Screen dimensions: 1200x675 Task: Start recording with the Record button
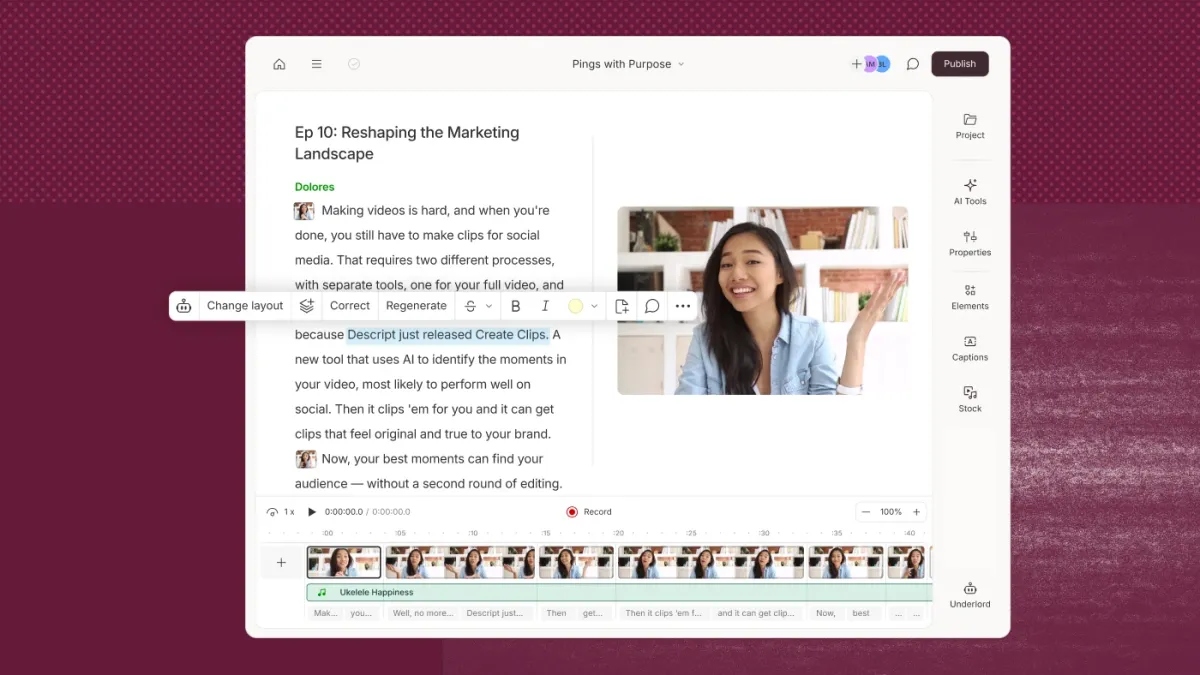[589, 512]
